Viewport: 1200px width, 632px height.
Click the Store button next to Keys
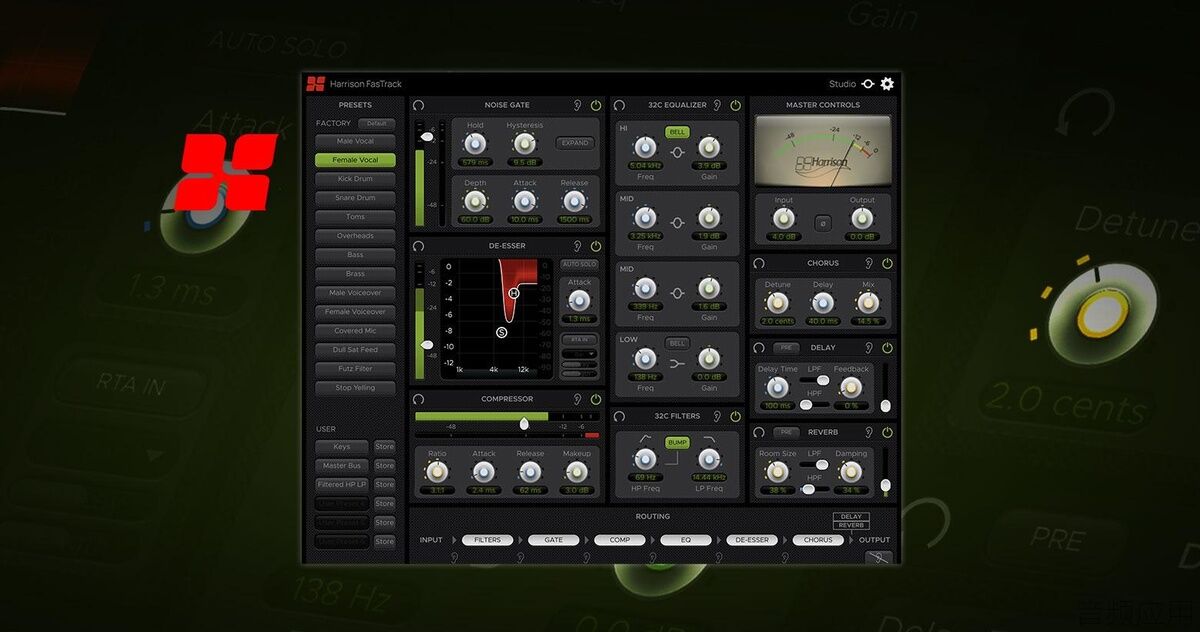tap(385, 447)
